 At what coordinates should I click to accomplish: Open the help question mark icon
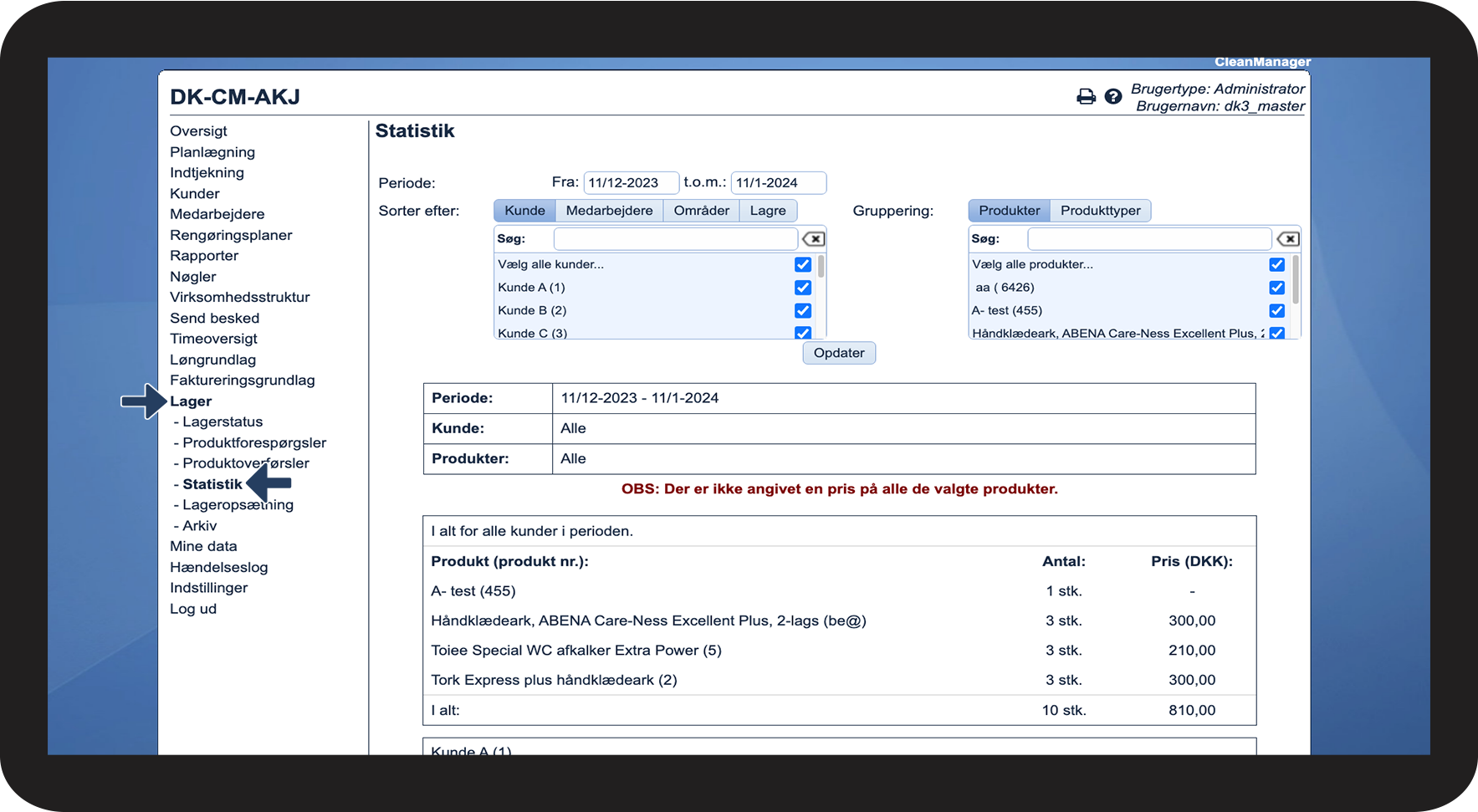pyautogui.click(x=1112, y=97)
